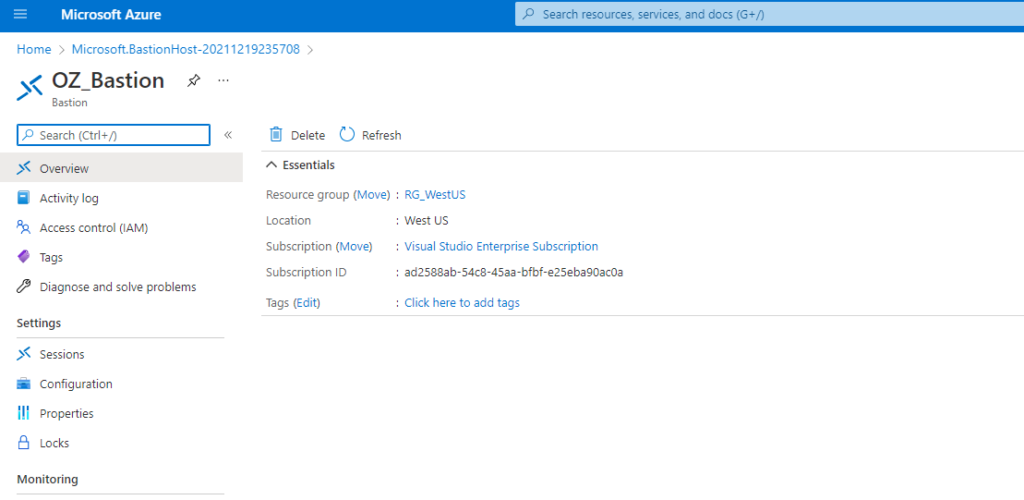1024x500 pixels.
Task: Open Tags in the sidebar
Action: 51,257
